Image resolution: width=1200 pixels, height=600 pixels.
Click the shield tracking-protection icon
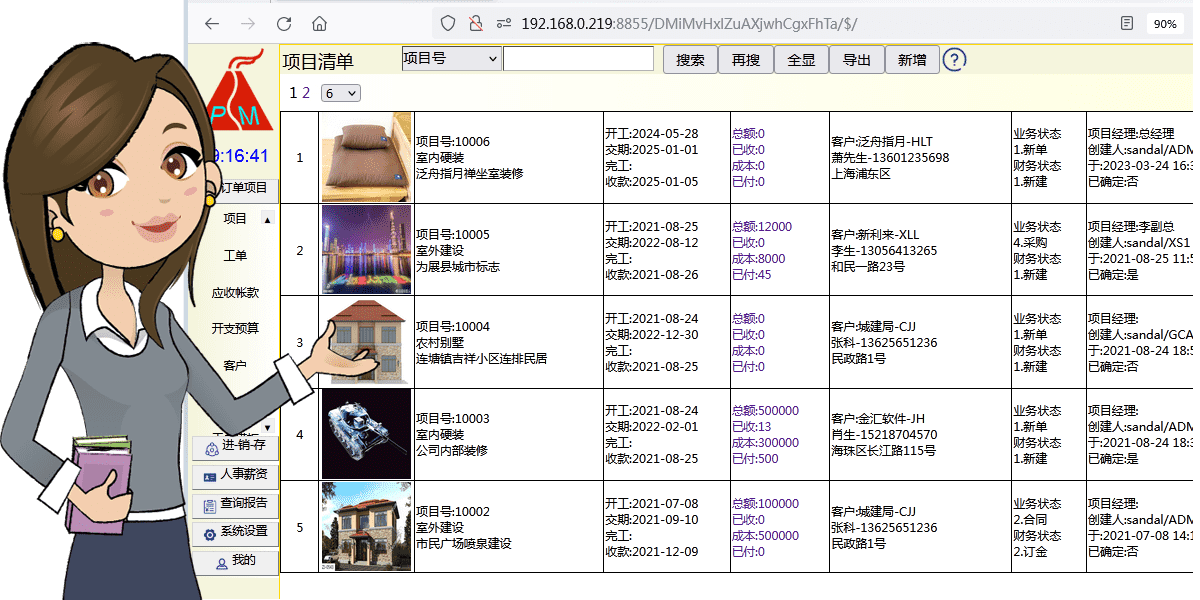pyautogui.click(x=447, y=21)
